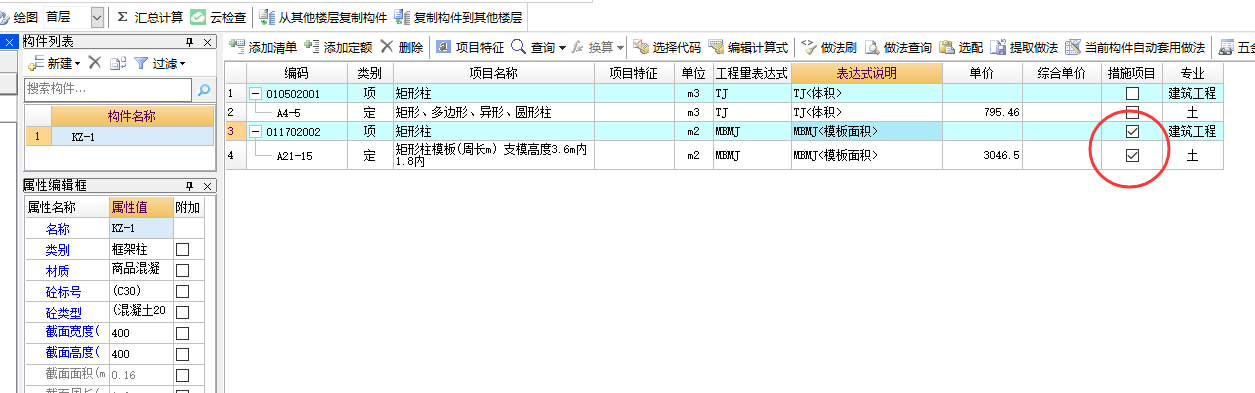The height and width of the screenshot is (393, 1255).
Task: Click the 编辑计算式 icon
Action: point(716,46)
